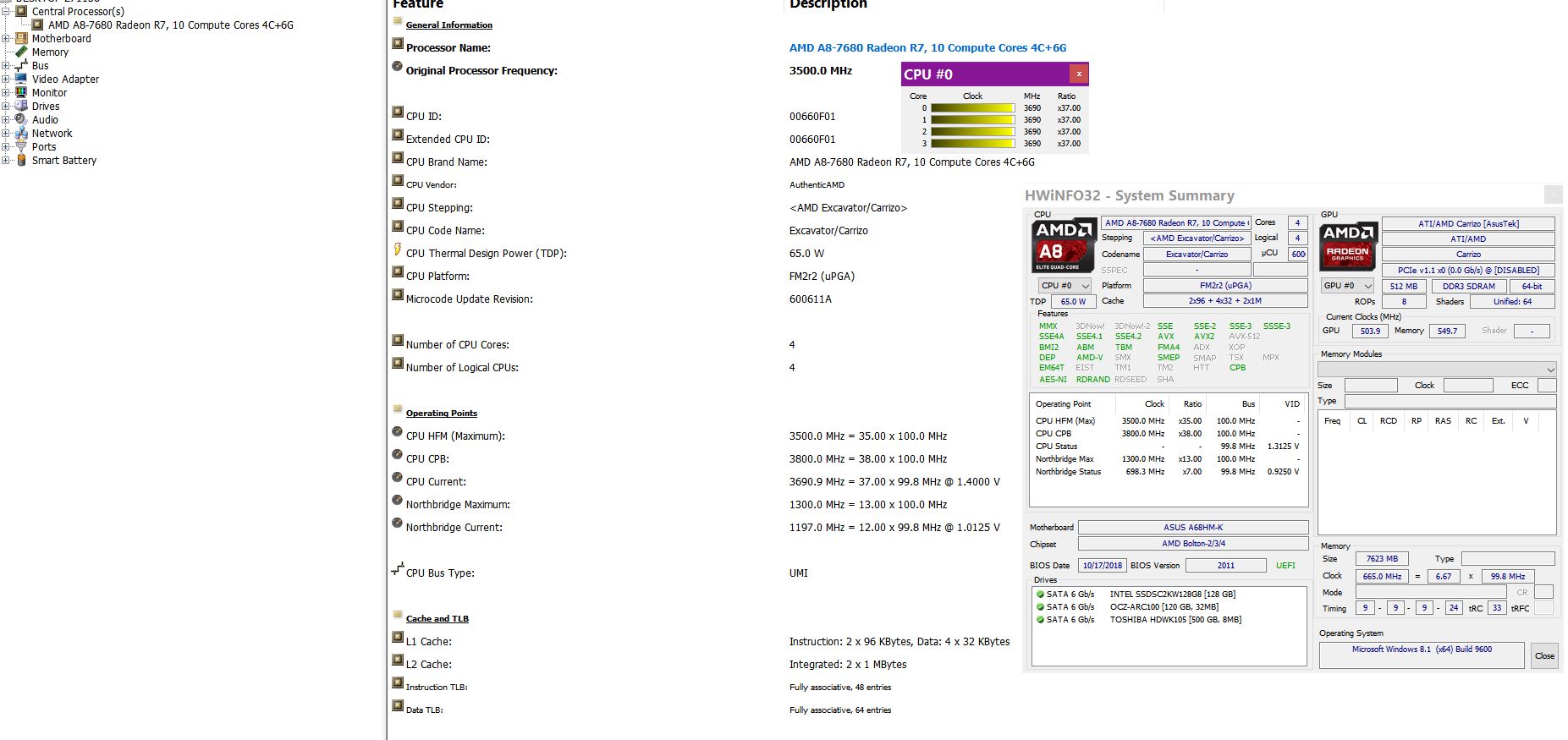This screenshot has width=1568, height=740.
Task: Click the chip icon beside L1 Cache
Action: click(398, 638)
